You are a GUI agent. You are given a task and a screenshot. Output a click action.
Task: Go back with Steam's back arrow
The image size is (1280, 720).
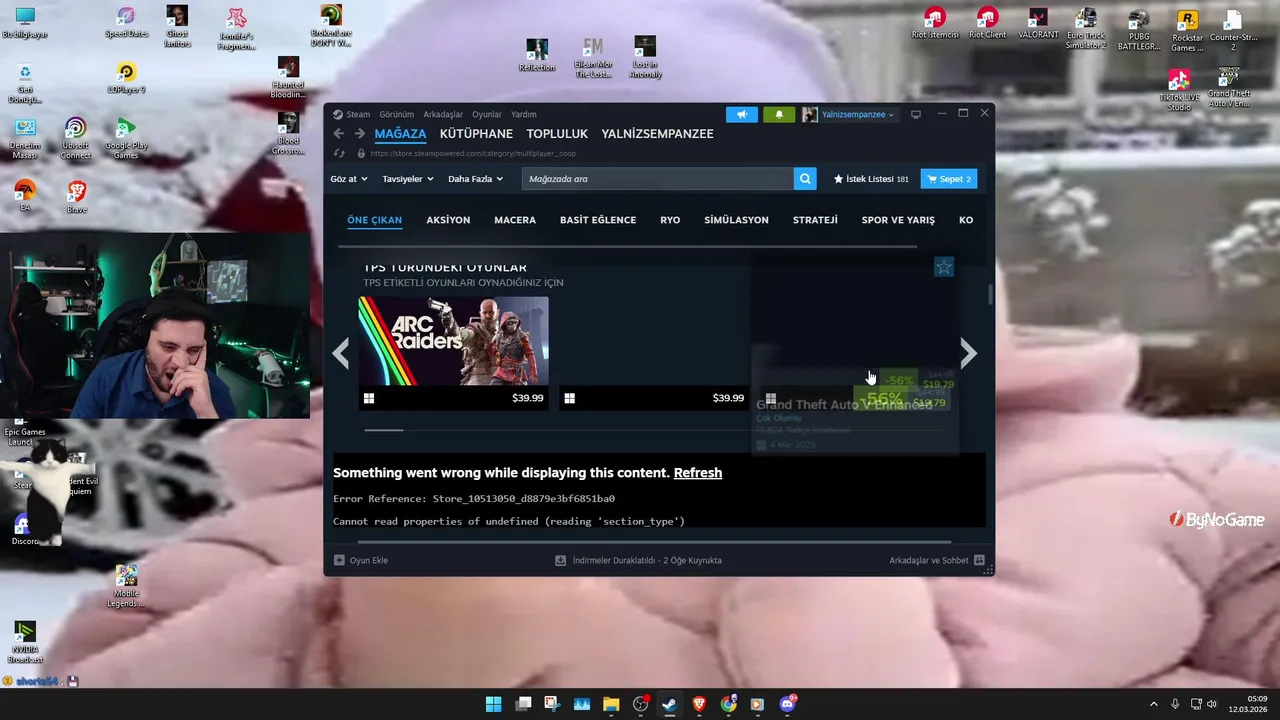coord(338,134)
